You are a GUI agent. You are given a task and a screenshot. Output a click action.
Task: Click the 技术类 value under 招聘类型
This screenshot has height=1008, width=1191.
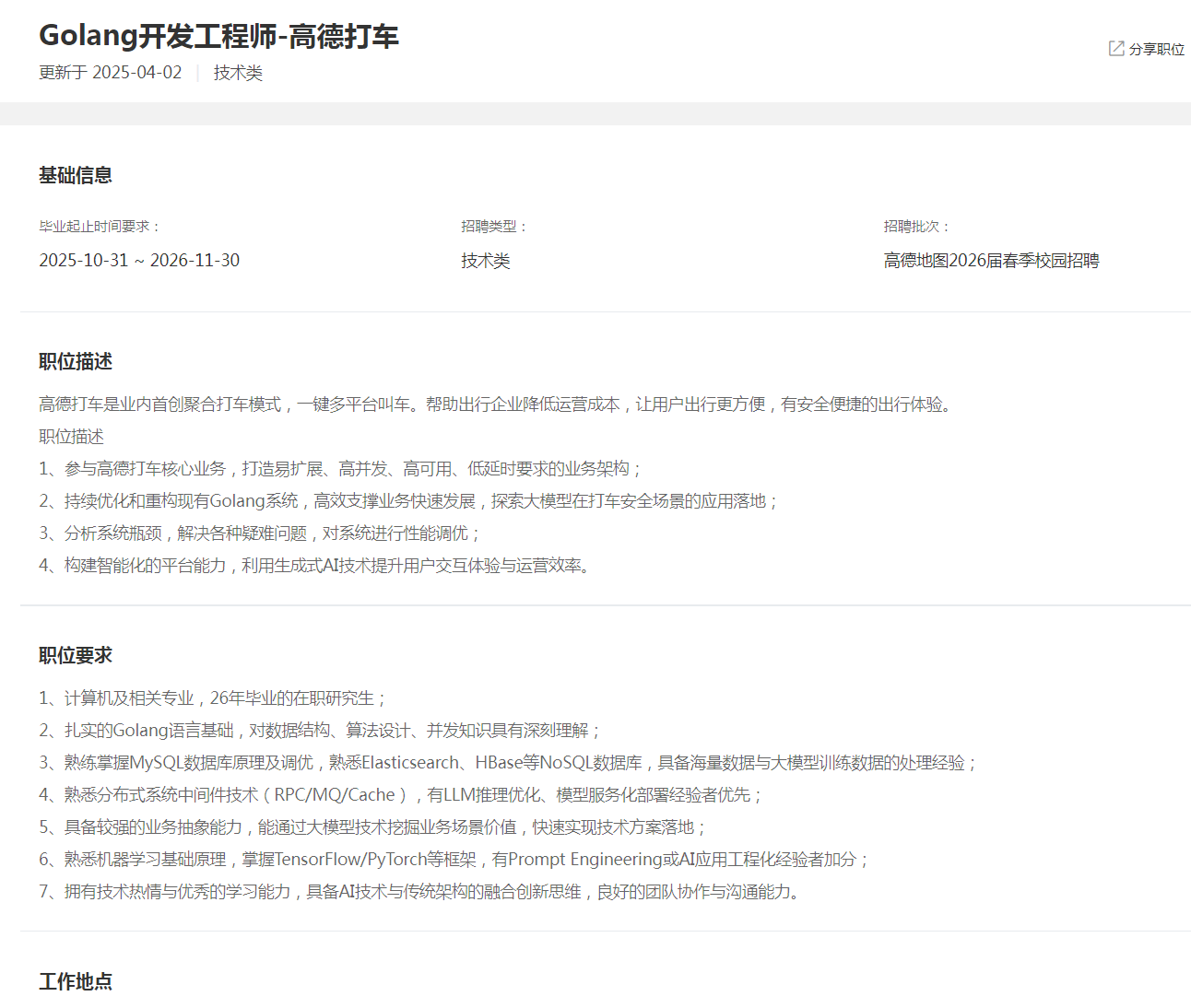[x=486, y=261]
